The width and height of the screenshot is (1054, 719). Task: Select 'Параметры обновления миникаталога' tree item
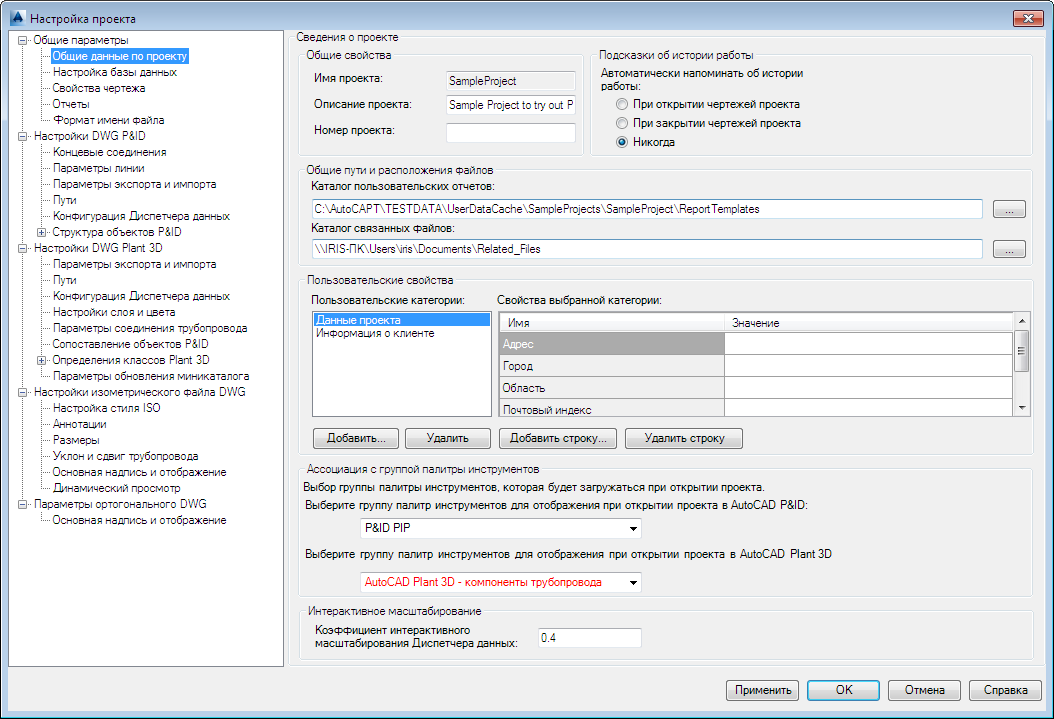point(151,376)
